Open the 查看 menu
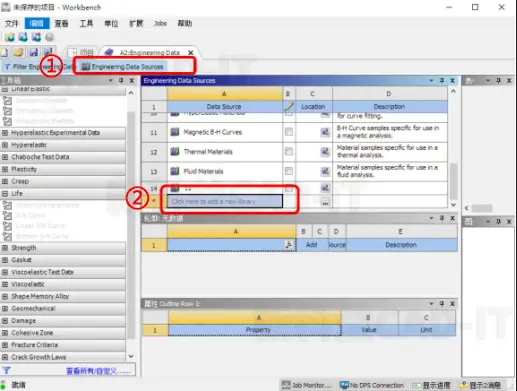The height and width of the screenshot is (391, 517). (61, 23)
